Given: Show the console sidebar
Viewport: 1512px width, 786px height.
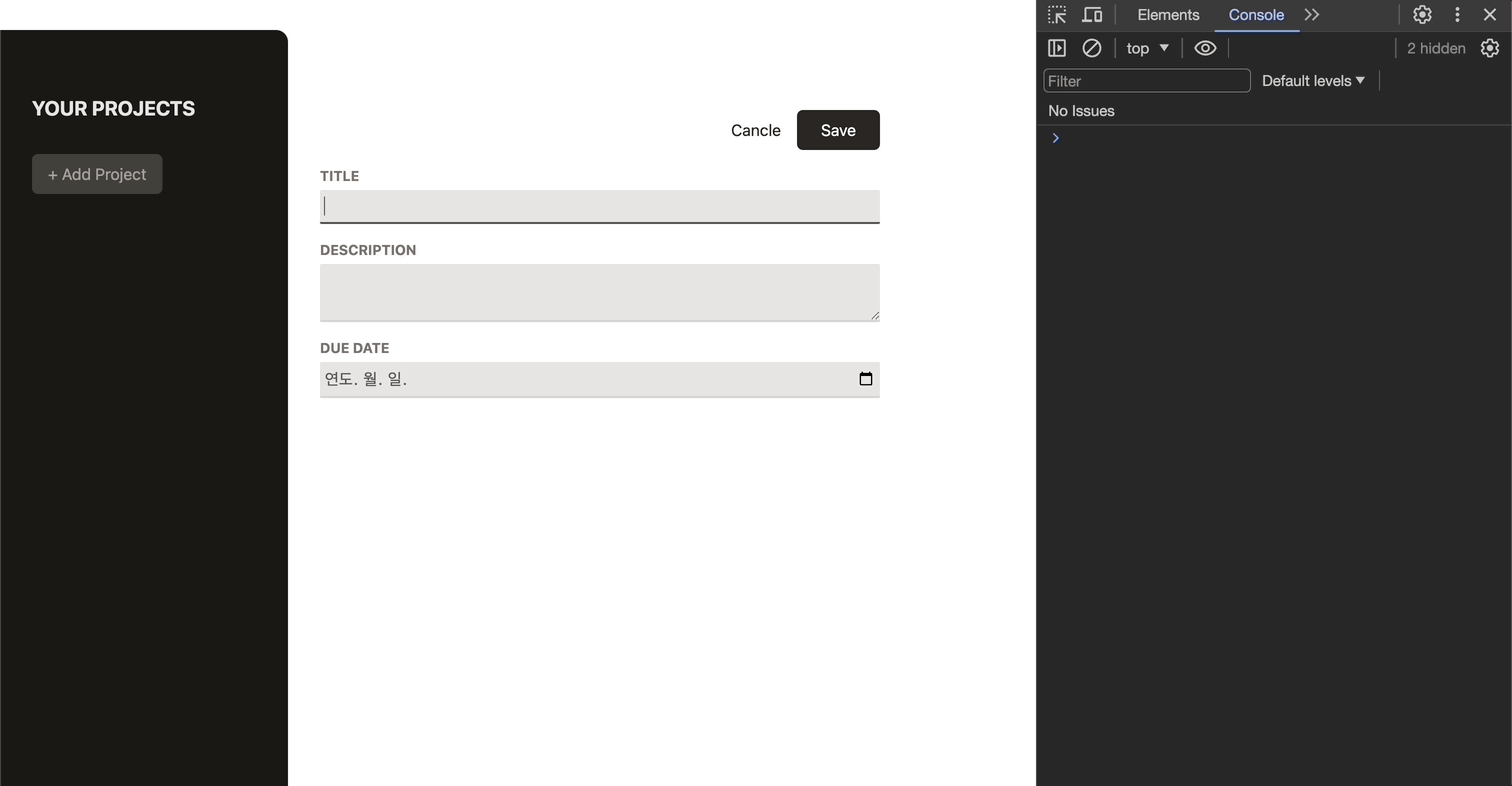Looking at the screenshot, I should (1057, 48).
